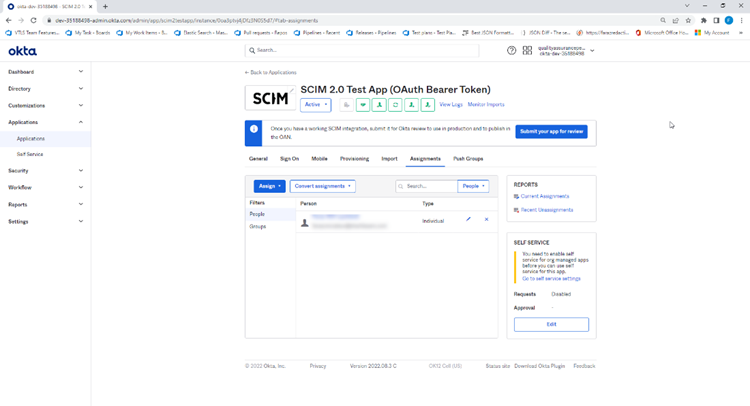Switch to the General tab

click(258, 159)
